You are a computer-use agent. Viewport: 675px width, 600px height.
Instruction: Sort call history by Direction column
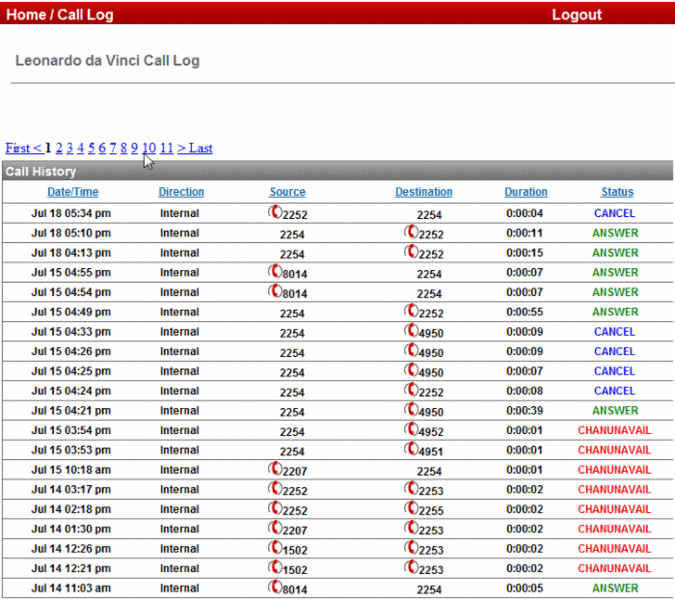[181, 192]
